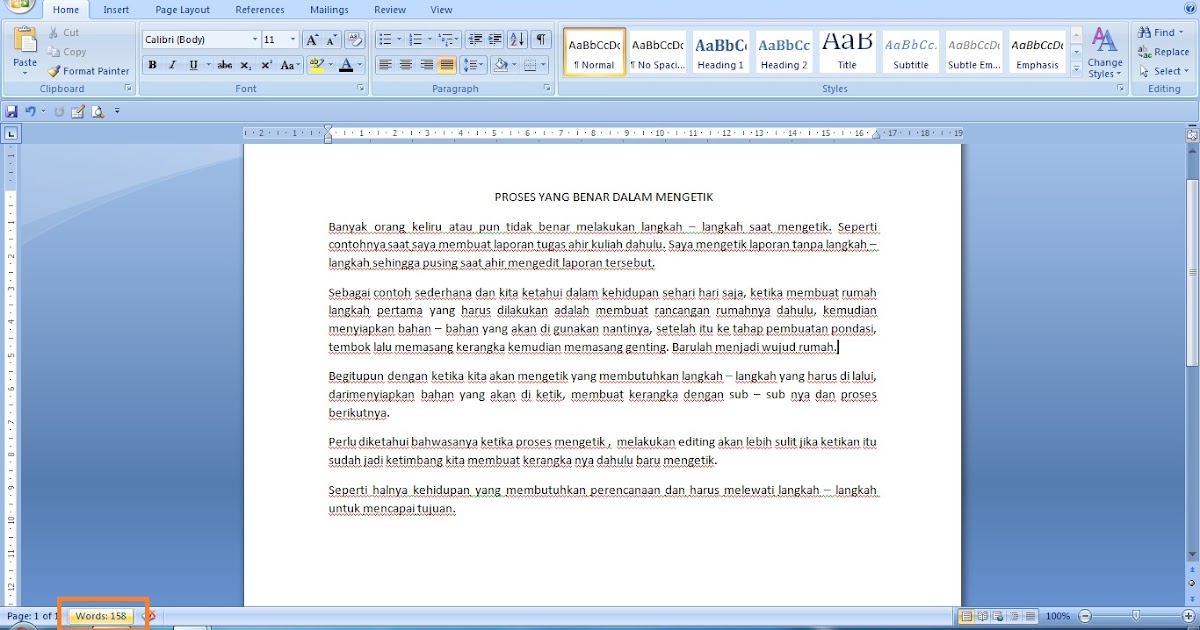This screenshot has height=630, width=1200.
Task: Switch to the References tab
Action: coord(260,10)
